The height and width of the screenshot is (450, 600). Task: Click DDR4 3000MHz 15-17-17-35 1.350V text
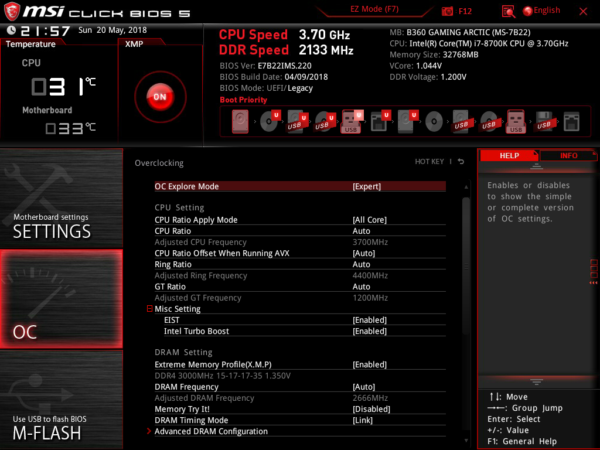222,376
